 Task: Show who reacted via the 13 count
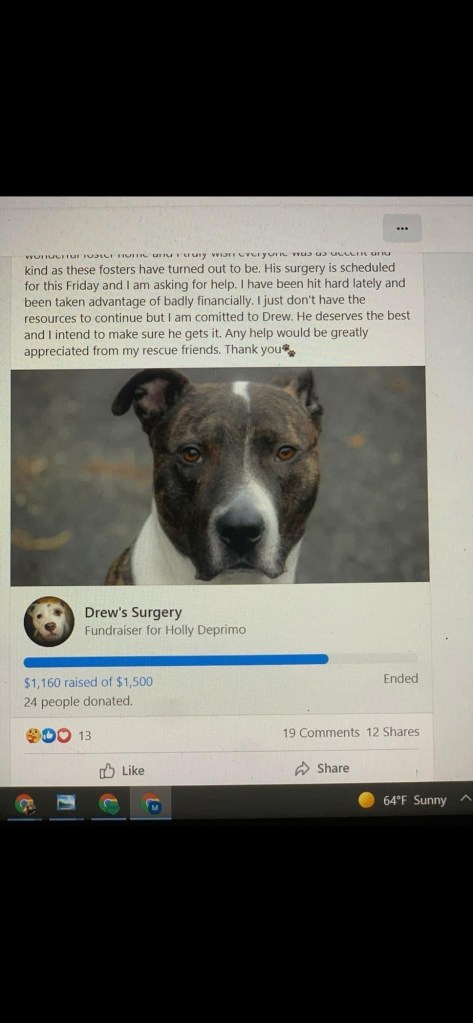pyautogui.click(x=85, y=736)
